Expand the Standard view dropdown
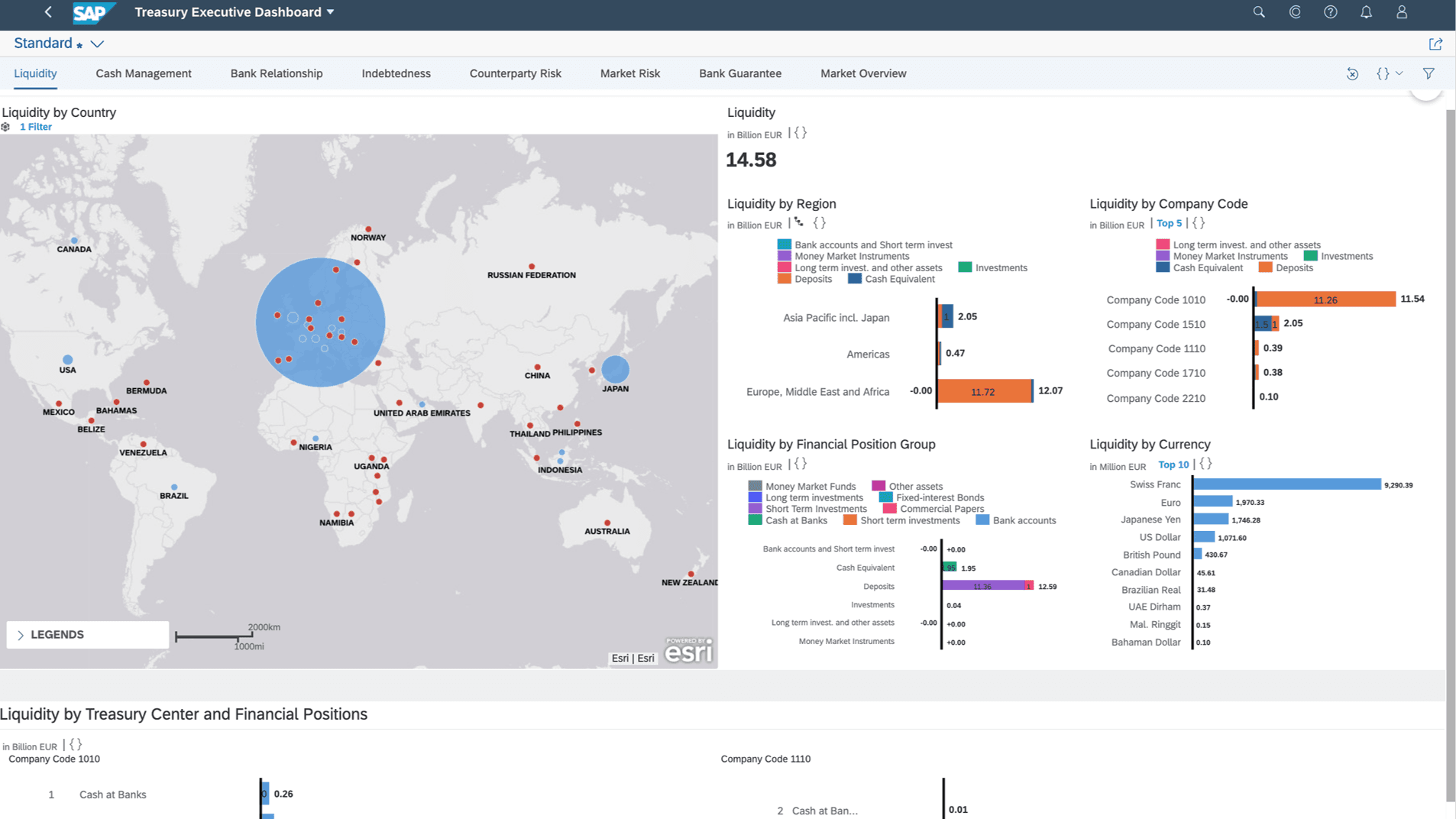This screenshot has height=819, width=1456. point(97,44)
